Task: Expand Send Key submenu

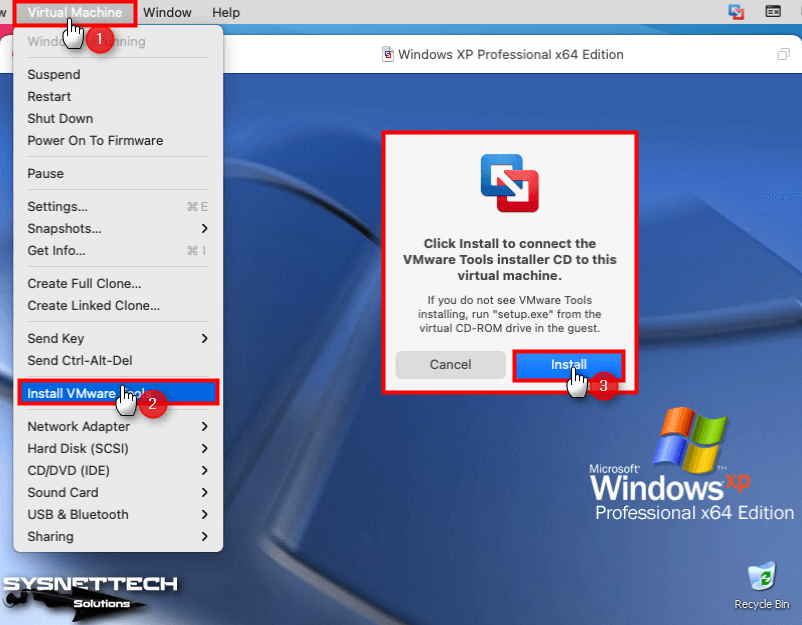Action: coord(118,339)
